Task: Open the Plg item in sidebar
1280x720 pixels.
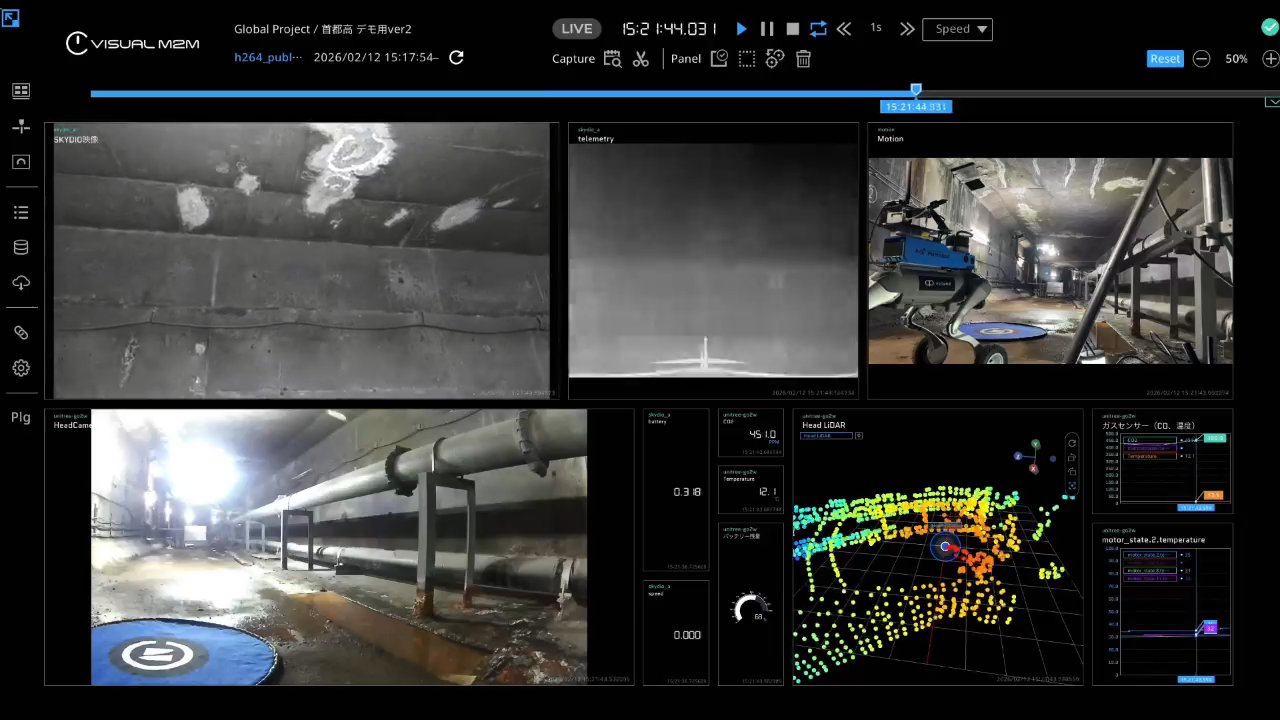Action: coord(20,417)
